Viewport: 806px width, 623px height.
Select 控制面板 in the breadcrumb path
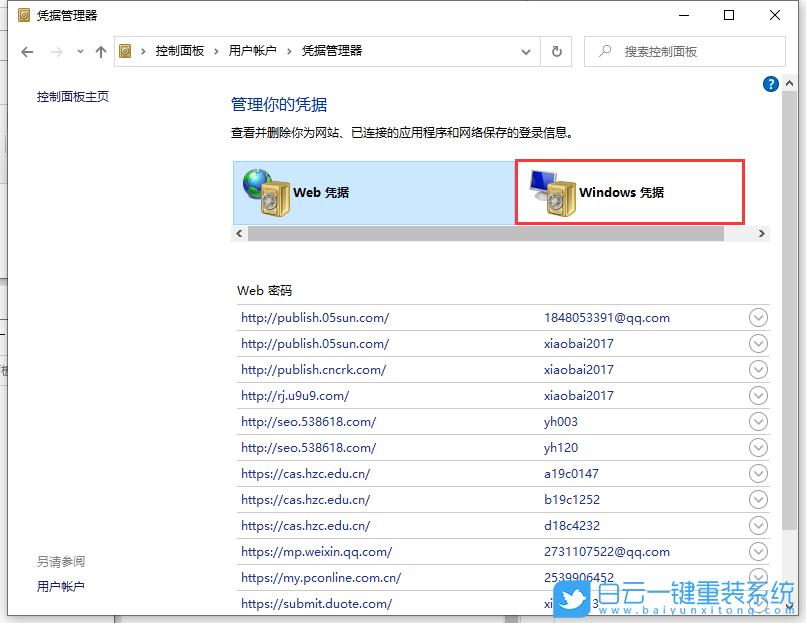coord(181,50)
